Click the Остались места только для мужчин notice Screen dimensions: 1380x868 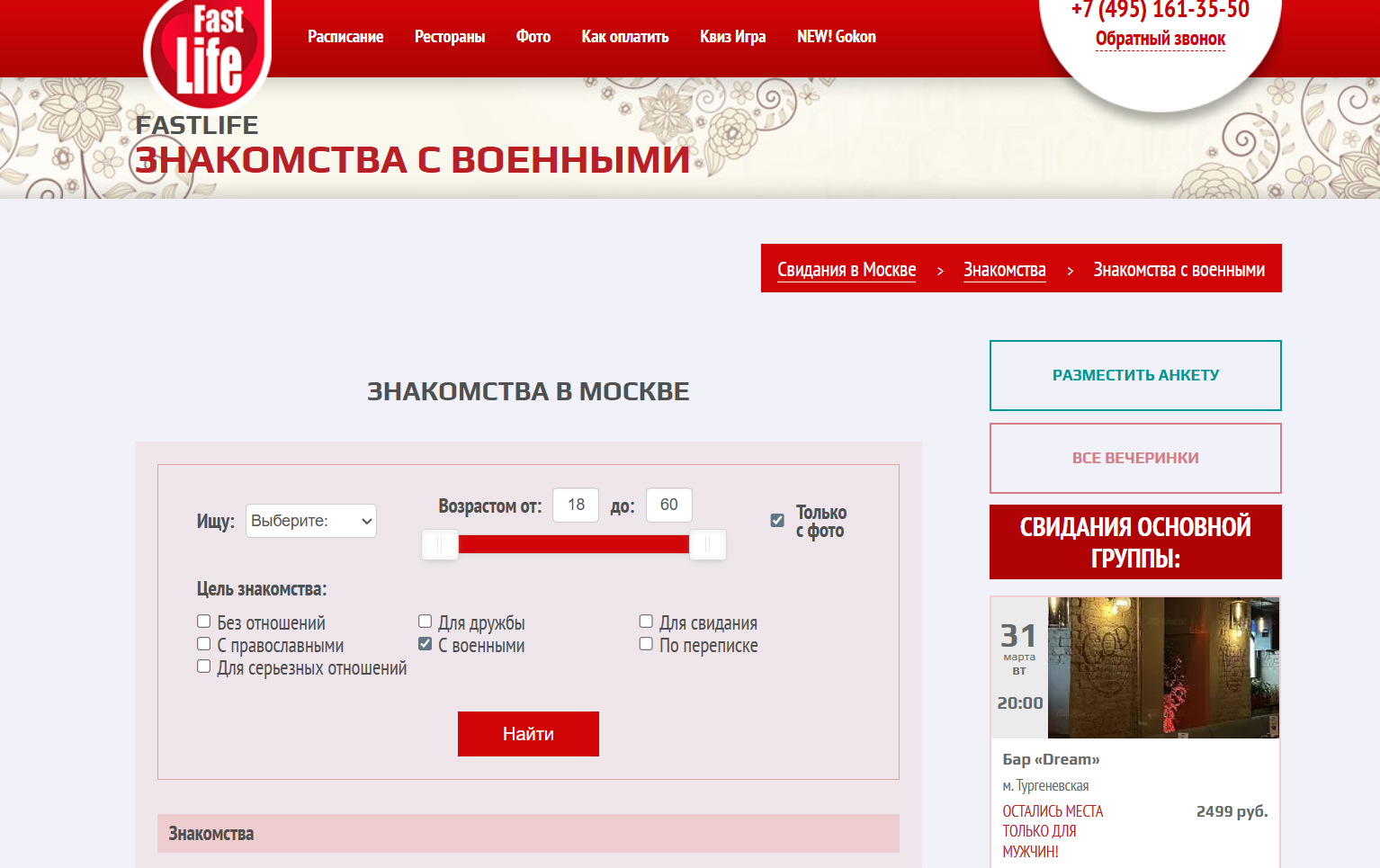coord(1053,831)
